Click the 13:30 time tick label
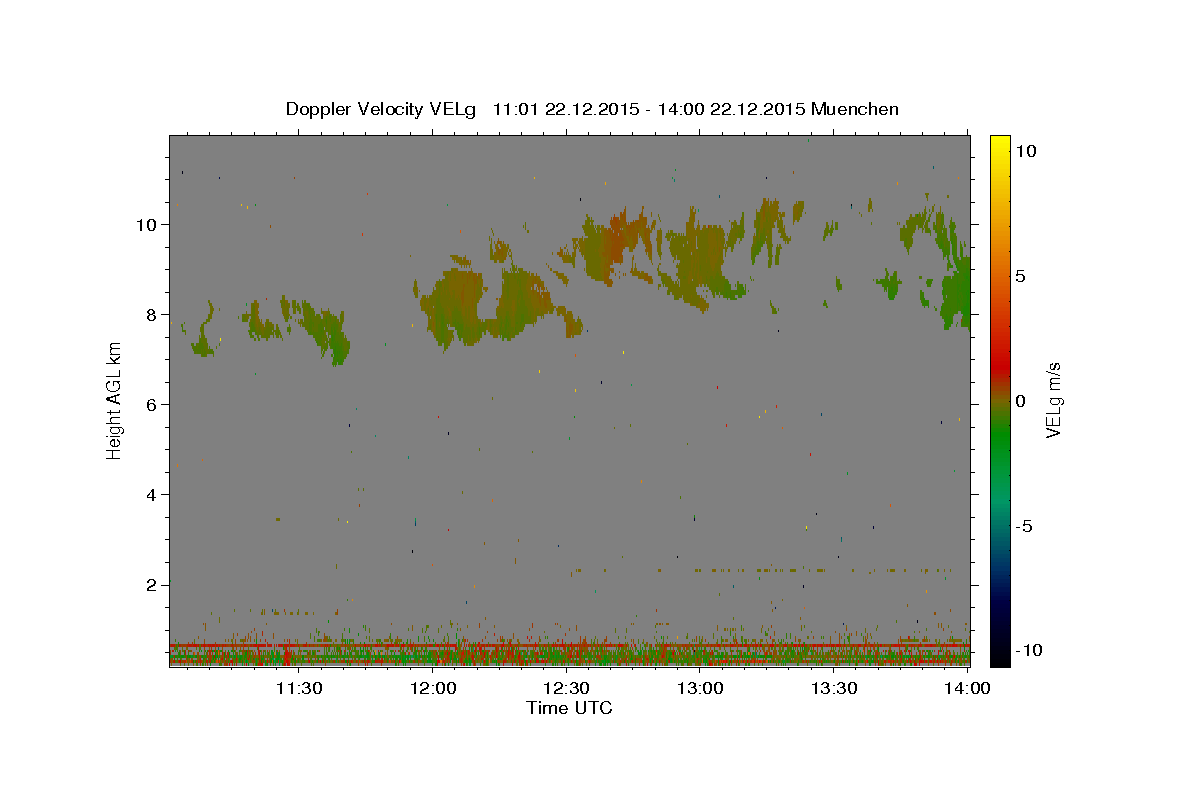The height and width of the screenshot is (800, 1200). tap(834, 688)
